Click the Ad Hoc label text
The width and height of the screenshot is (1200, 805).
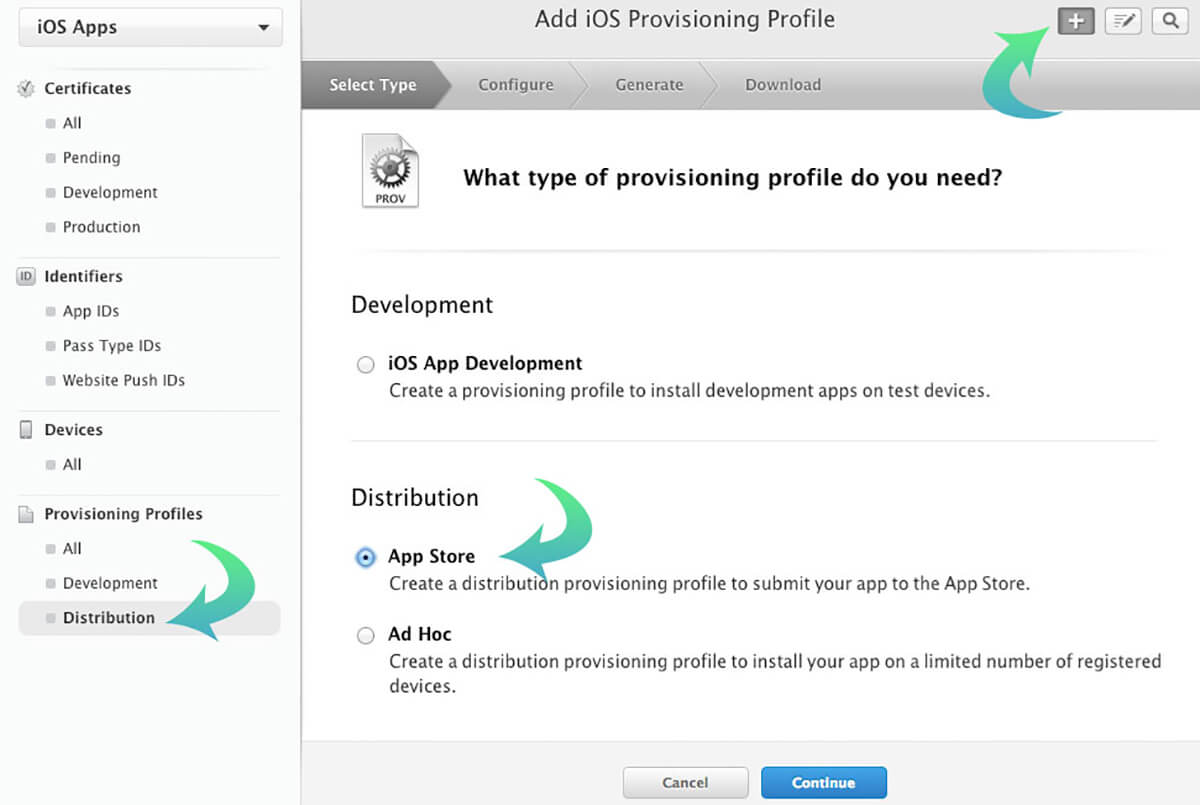point(420,634)
